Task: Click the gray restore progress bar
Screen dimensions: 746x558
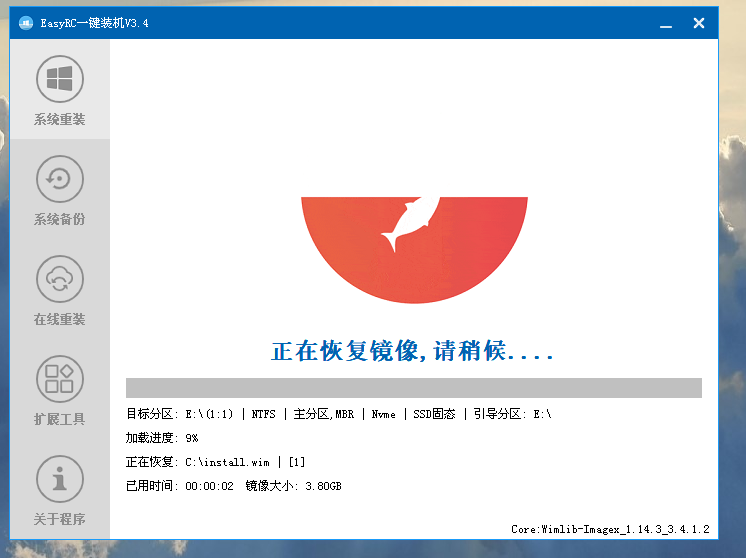Action: [x=413, y=388]
